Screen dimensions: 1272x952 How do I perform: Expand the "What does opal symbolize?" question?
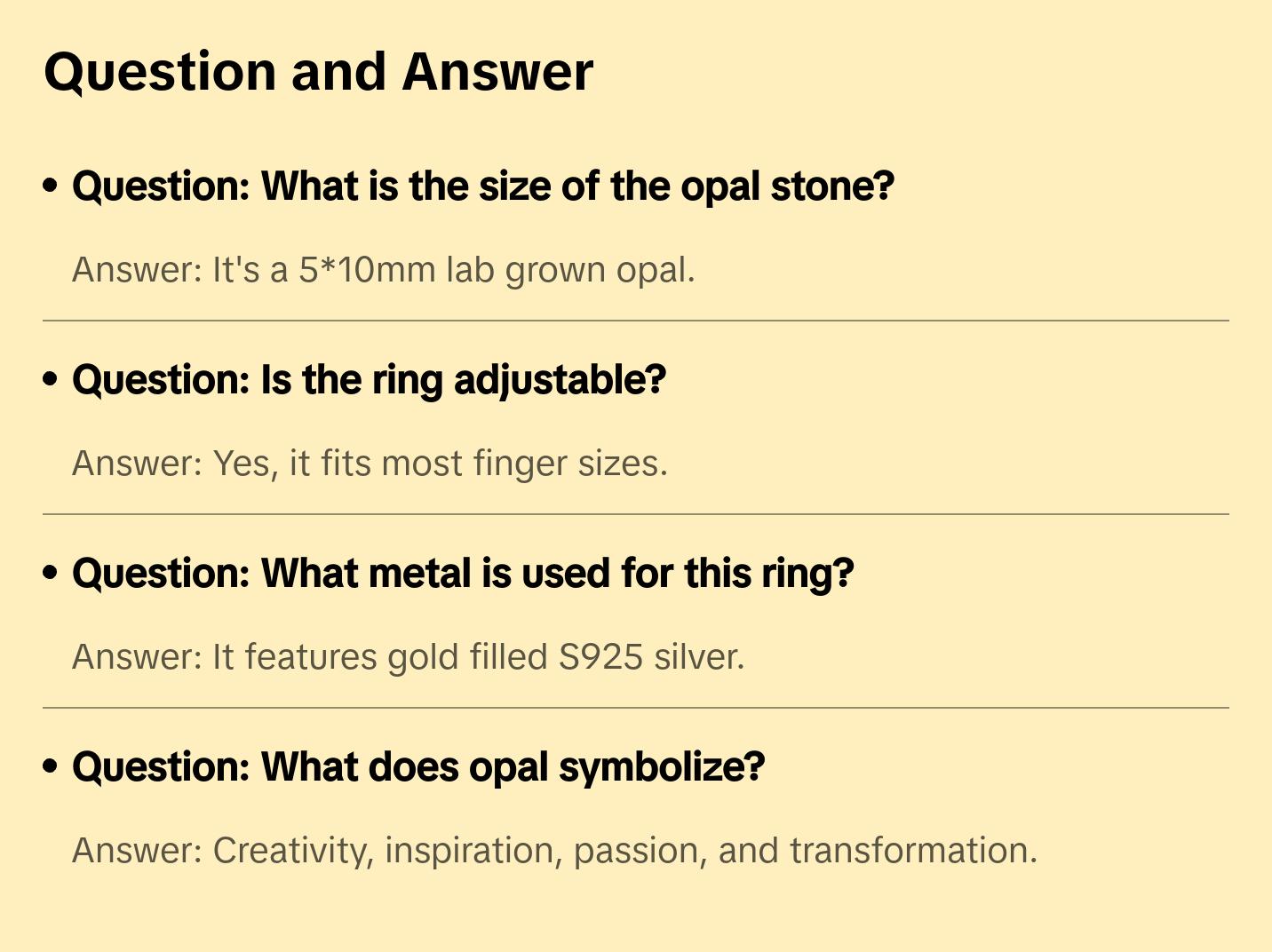click(x=417, y=767)
